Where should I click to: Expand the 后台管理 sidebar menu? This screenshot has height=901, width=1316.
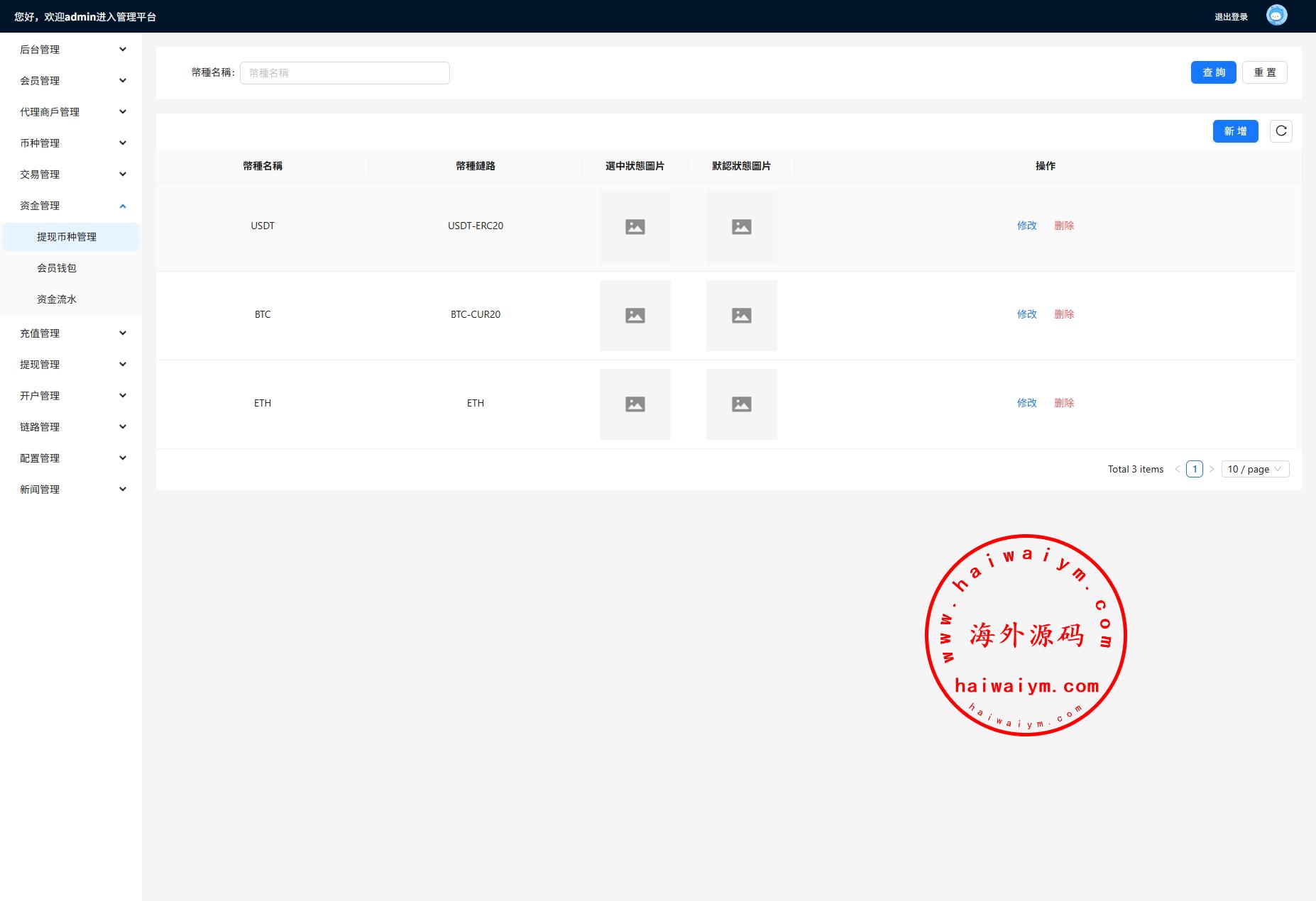(71, 50)
